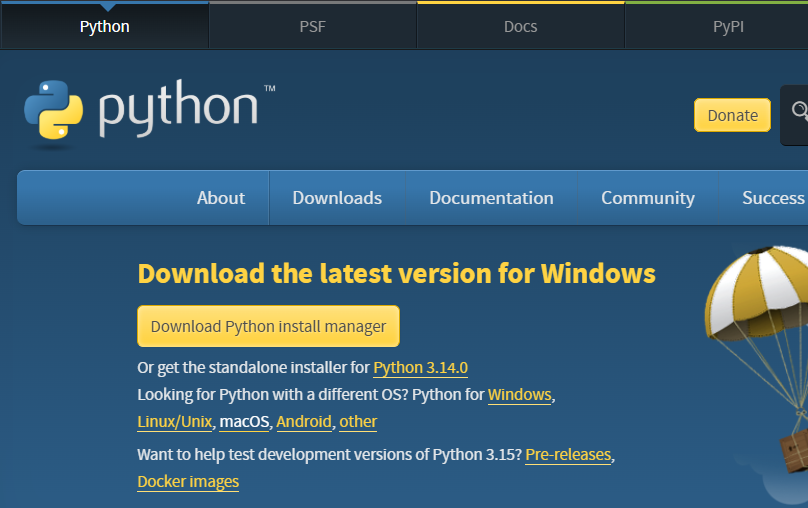The height and width of the screenshot is (508, 808).
Task: Click the yellow Donate button
Action: click(x=732, y=115)
